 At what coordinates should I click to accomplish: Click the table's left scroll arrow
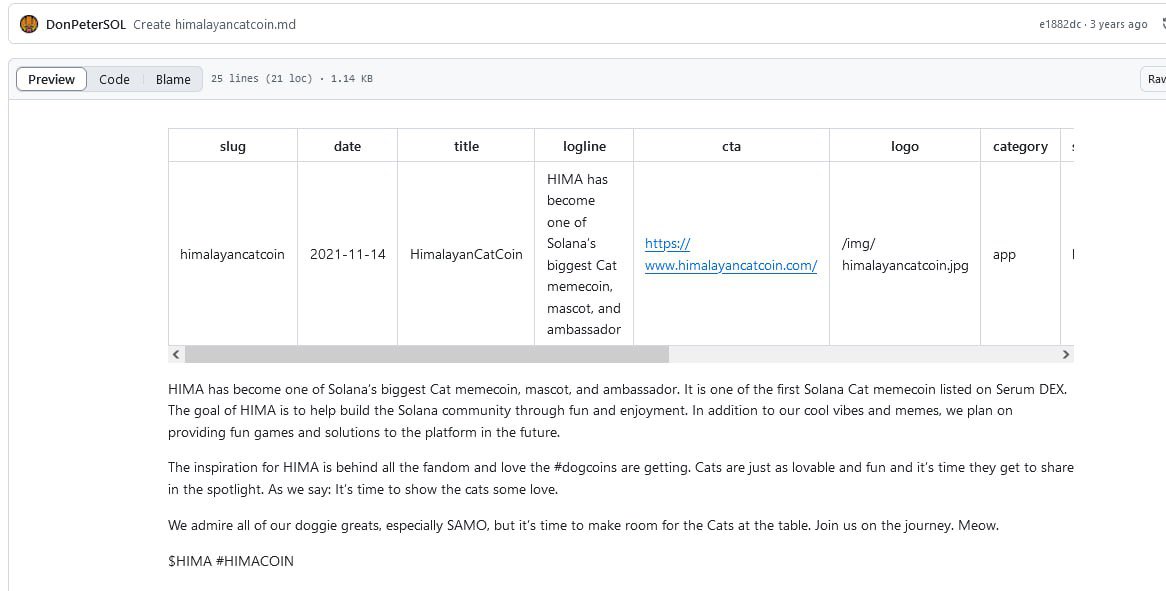(176, 355)
